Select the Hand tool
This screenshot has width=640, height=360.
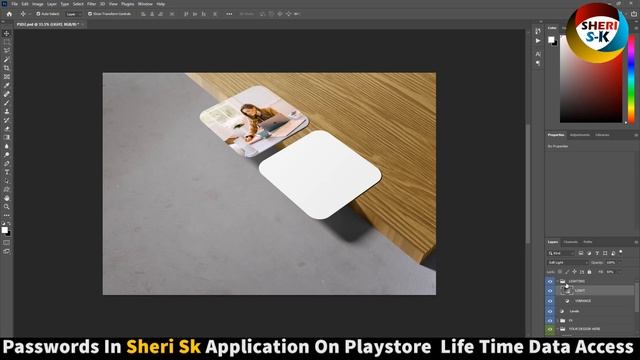[x=7, y=198]
